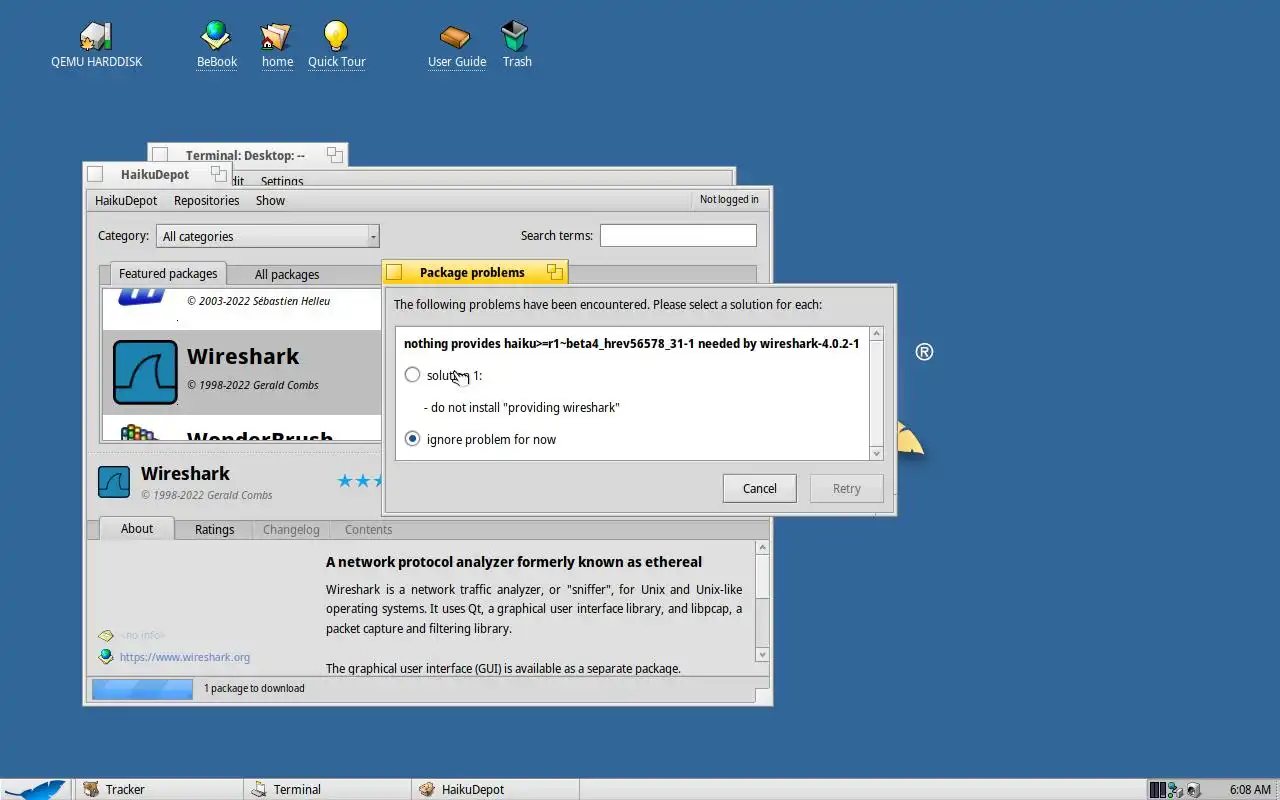The height and width of the screenshot is (800, 1280).
Task: Select the solution 1 radio button
Action: [x=412, y=375]
